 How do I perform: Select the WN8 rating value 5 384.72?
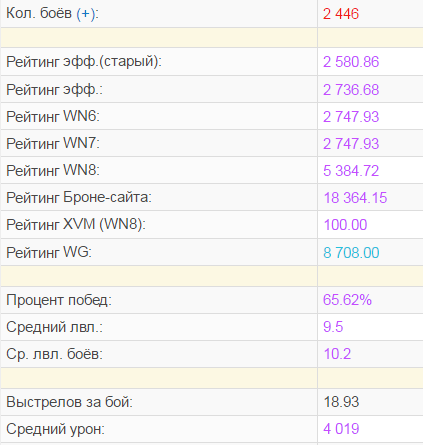351,171
